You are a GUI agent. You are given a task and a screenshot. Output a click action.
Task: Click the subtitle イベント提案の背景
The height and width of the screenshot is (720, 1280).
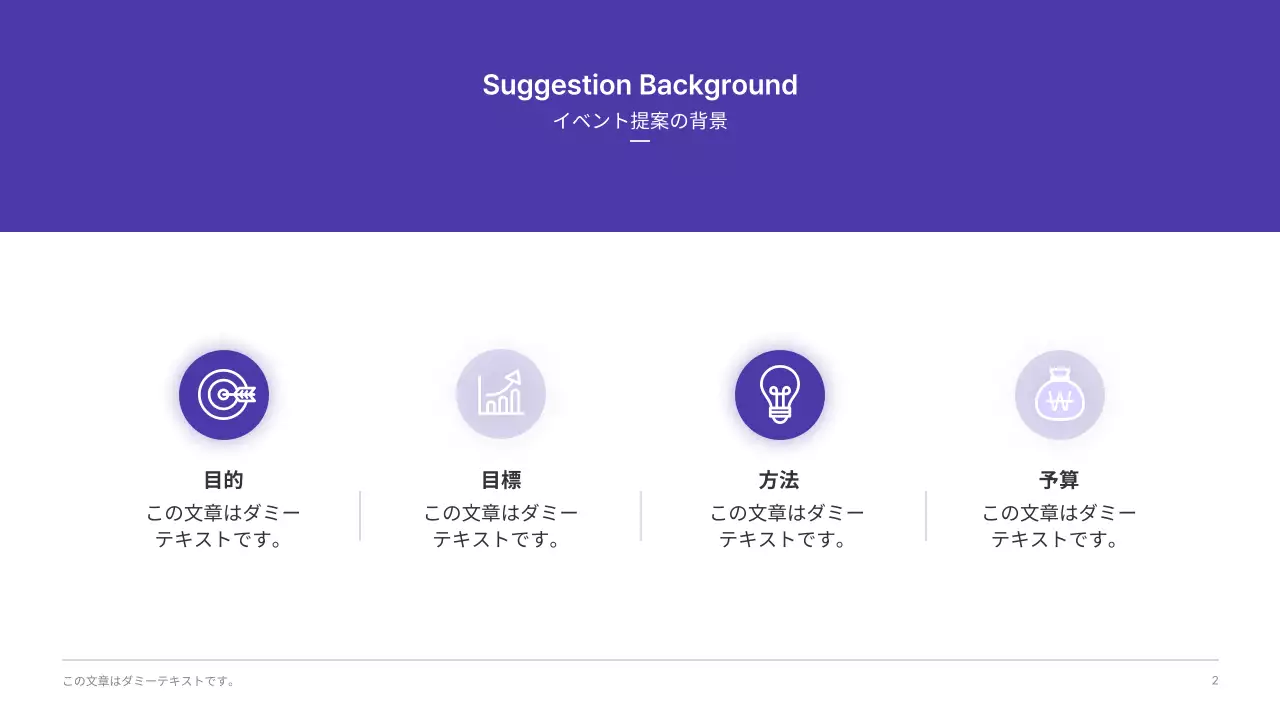pos(640,121)
